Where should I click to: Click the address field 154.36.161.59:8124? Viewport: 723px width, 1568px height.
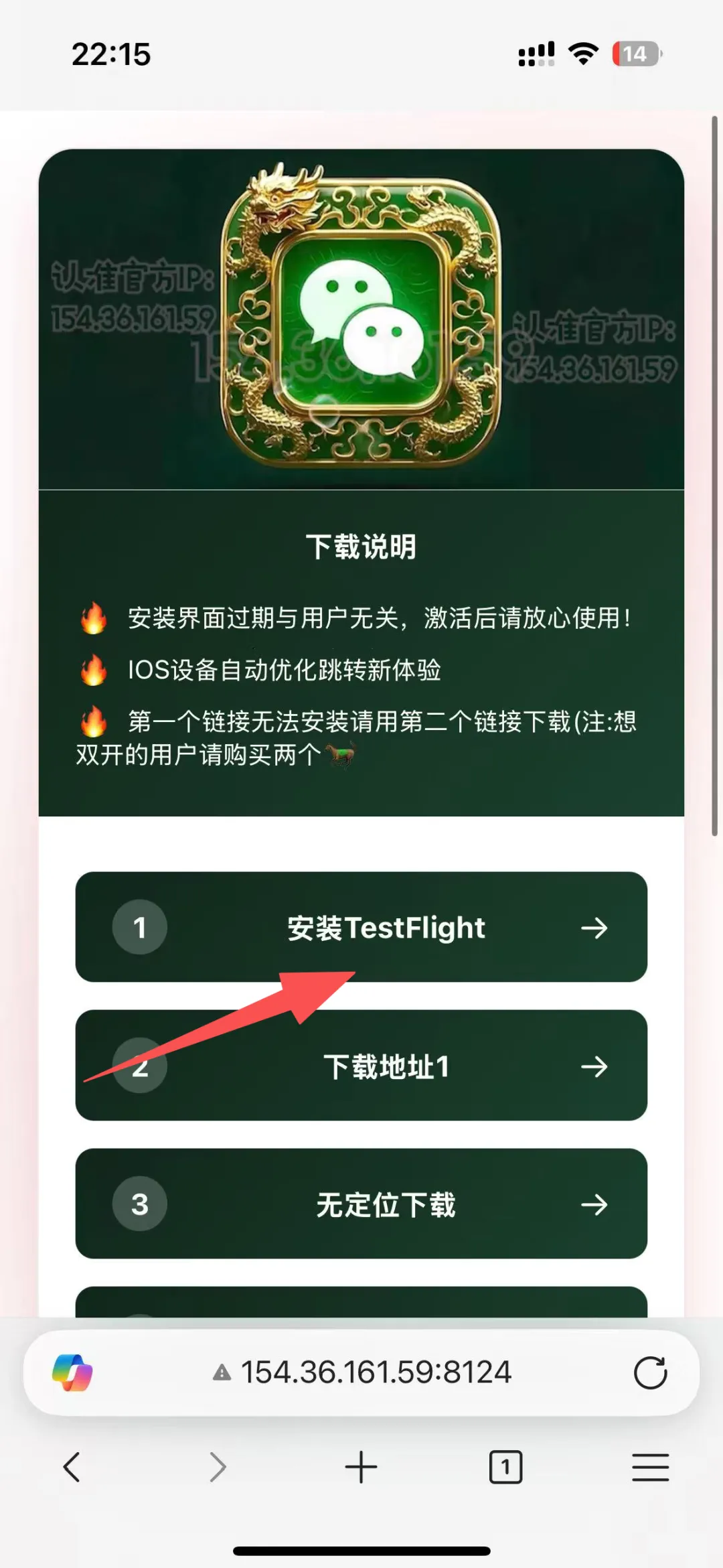click(361, 1372)
